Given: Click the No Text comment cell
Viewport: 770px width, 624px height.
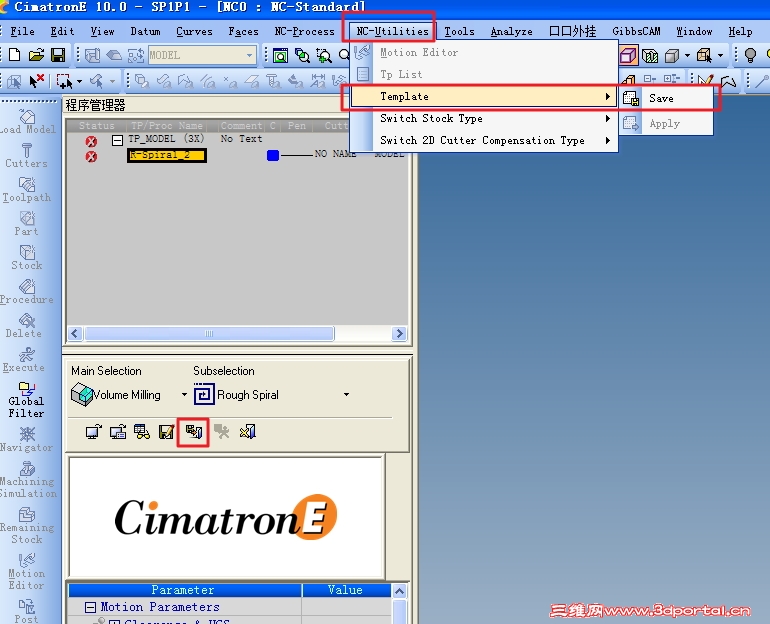Looking at the screenshot, I should (241, 139).
